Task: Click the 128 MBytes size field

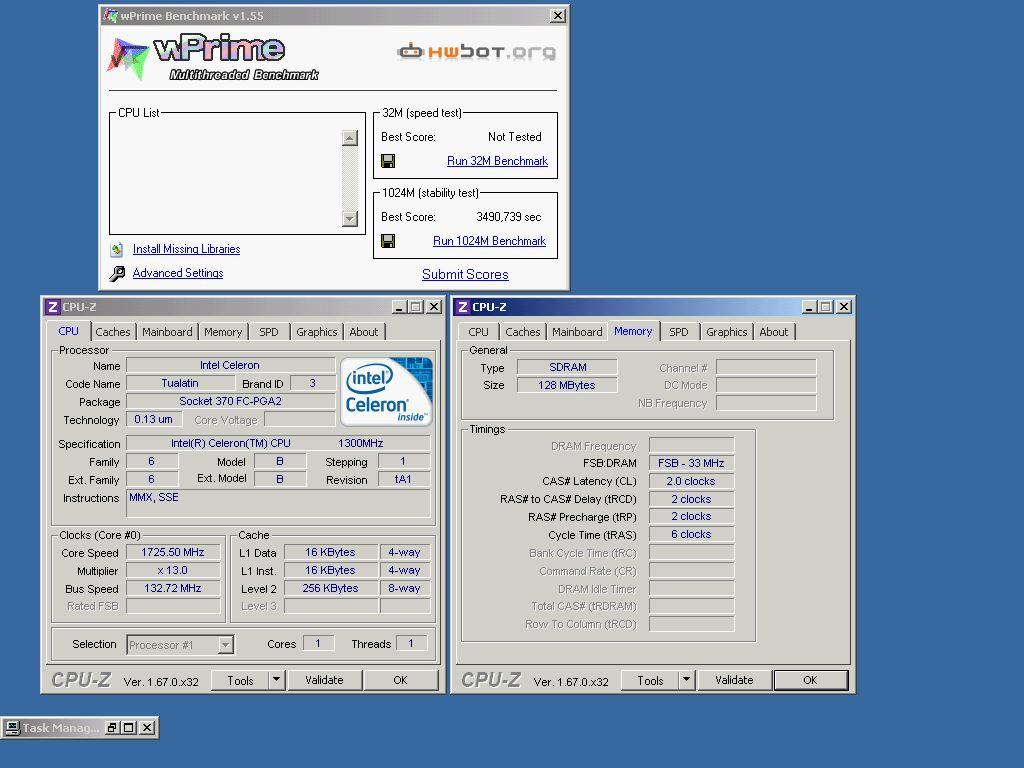Action: tap(567, 385)
